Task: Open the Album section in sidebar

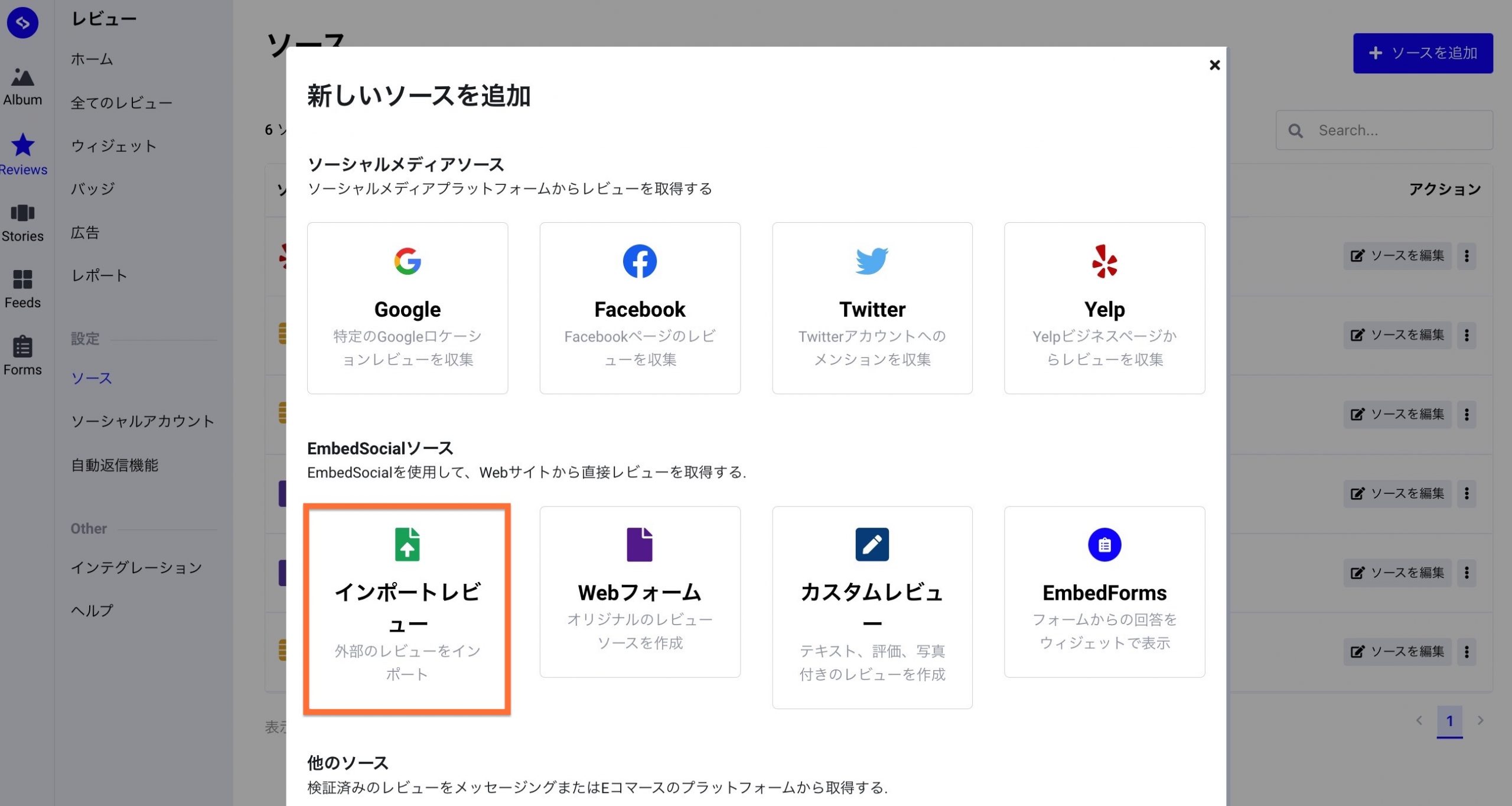Action: [22, 87]
